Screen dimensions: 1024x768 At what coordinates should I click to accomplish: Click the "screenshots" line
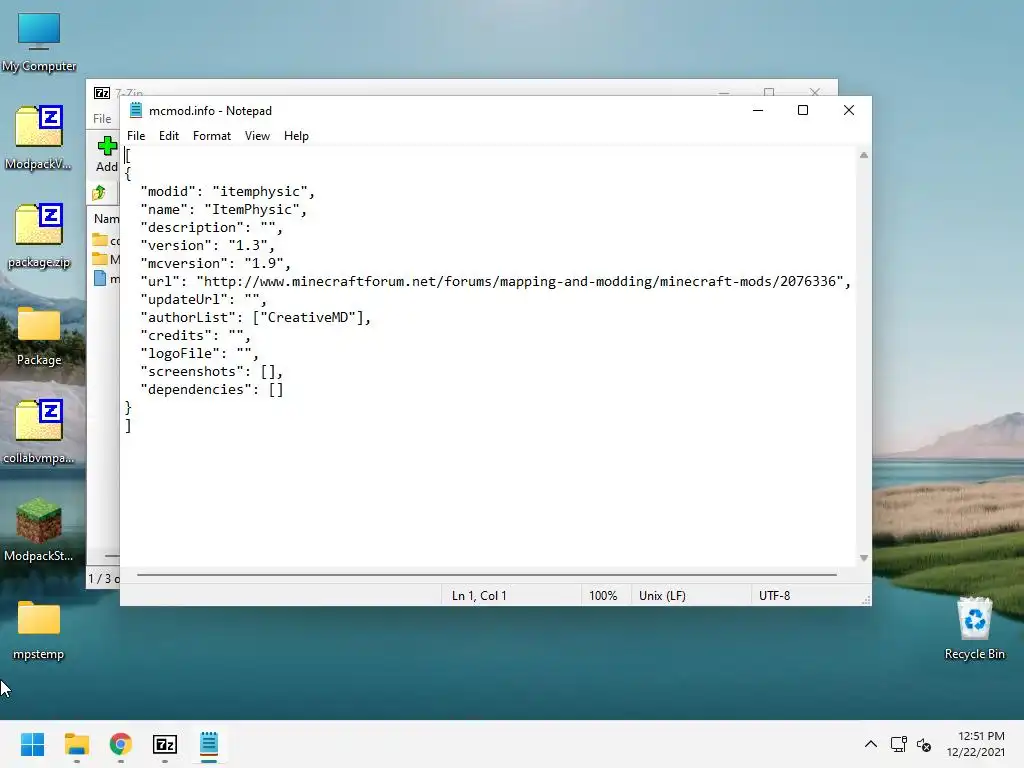coord(212,372)
